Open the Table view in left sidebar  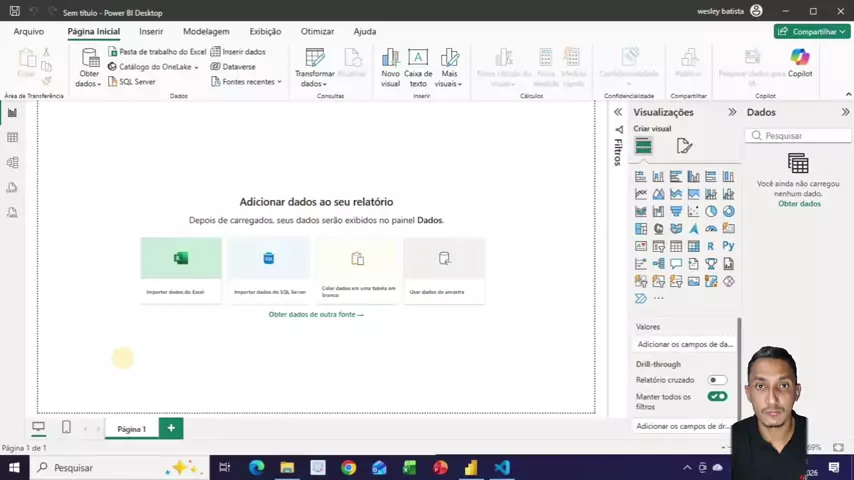pyautogui.click(x=12, y=138)
